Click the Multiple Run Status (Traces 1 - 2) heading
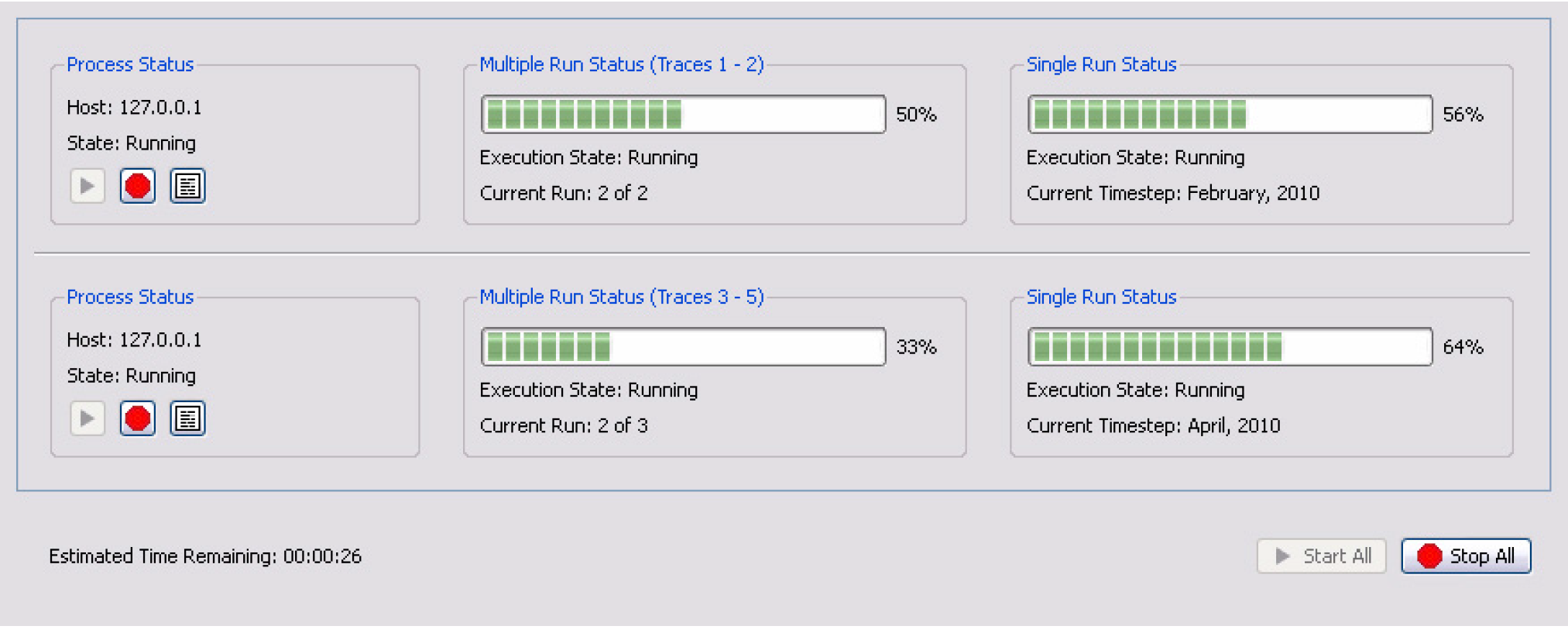 (622, 64)
